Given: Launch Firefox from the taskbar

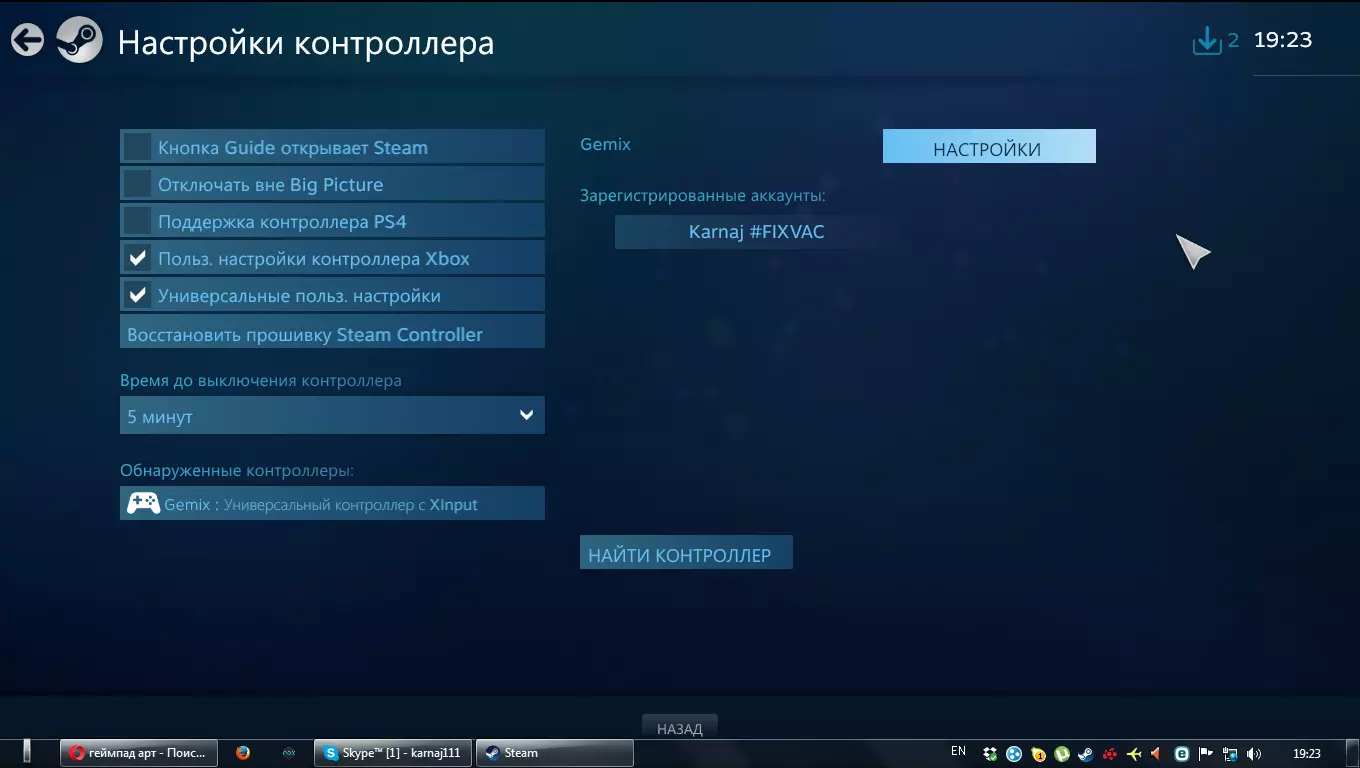Looking at the screenshot, I should coord(242,753).
